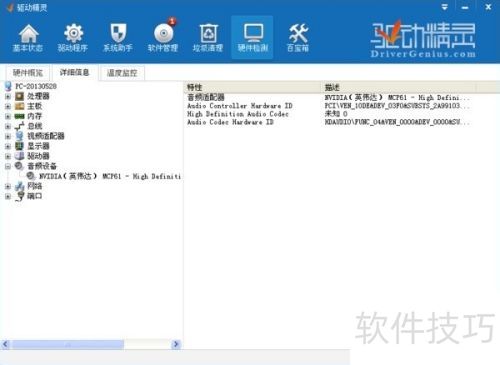The width and height of the screenshot is (500, 365).
Task: Open the title bar dropdown menu icon
Action: coord(444,7)
